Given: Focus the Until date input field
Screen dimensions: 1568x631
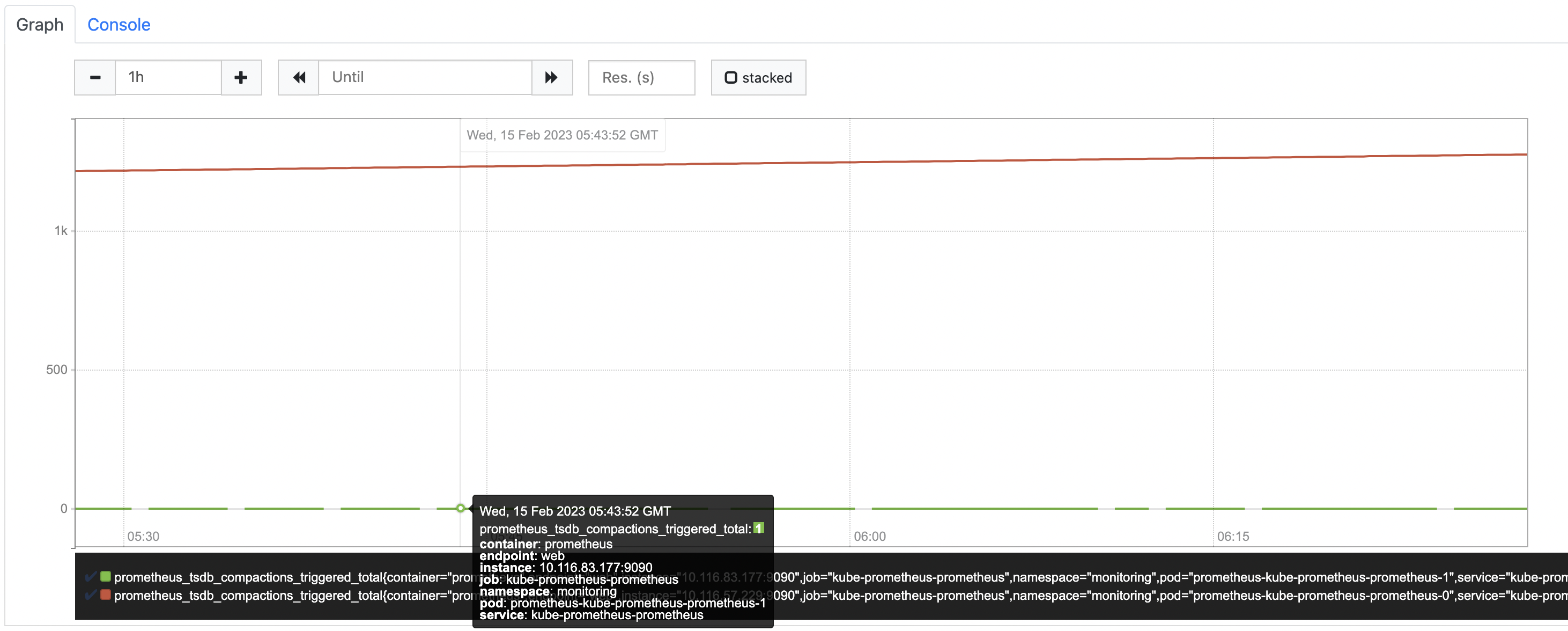Looking at the screenshot, I should pos(424,77).
